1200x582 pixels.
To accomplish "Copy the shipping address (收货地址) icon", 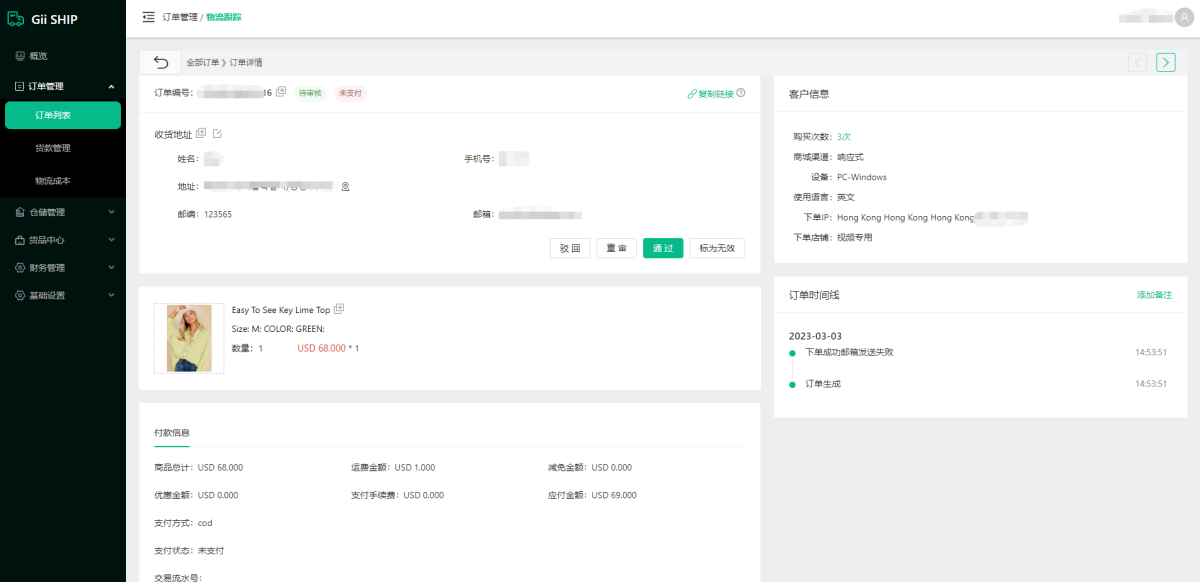I will pyautogui.click(x=201, y=134).
